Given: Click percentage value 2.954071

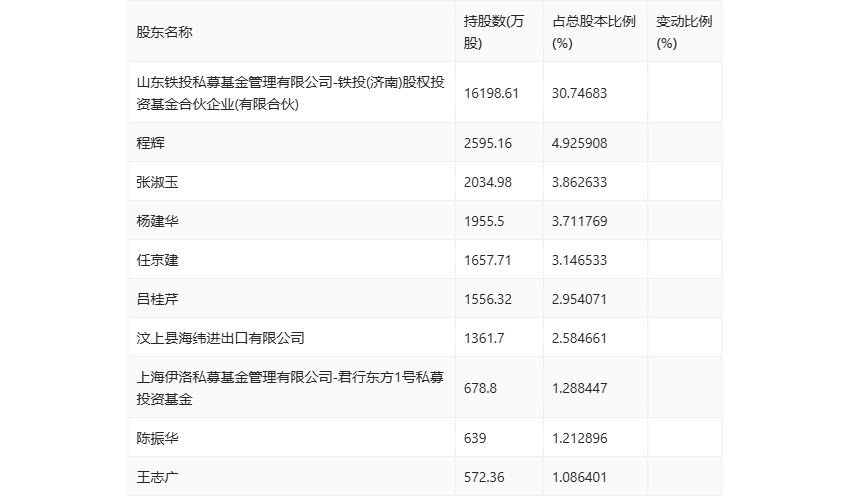Looking at the screenshot, I should point(579,299).
